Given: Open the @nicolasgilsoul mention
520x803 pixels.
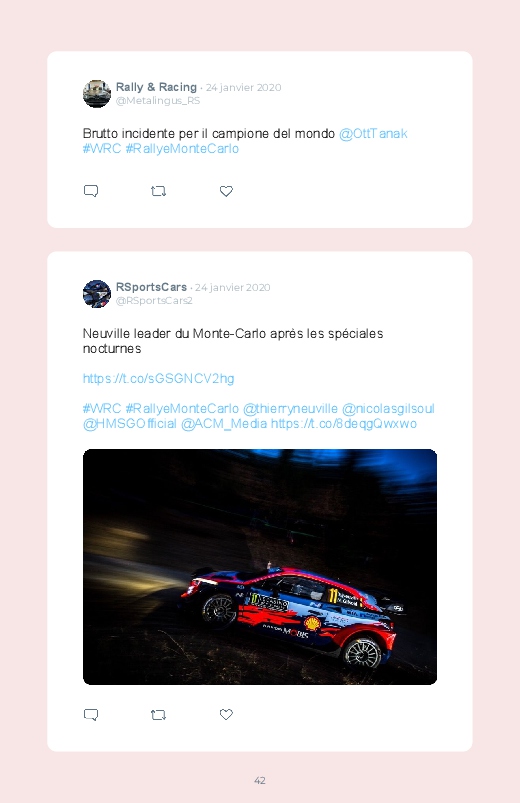Looking at the screenshot, I should (388, 409).
